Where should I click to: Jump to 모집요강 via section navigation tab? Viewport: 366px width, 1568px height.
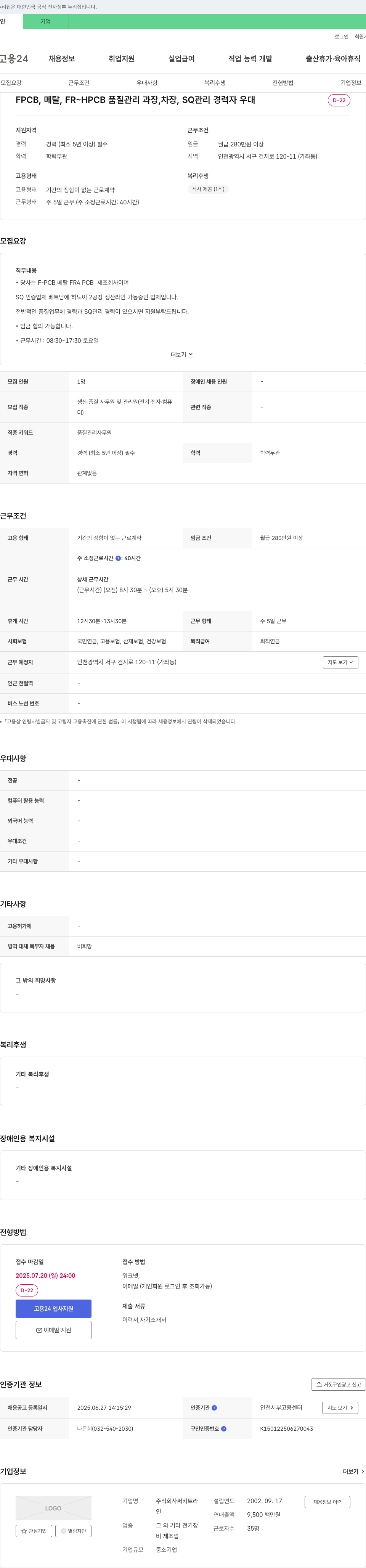[11, 83]
